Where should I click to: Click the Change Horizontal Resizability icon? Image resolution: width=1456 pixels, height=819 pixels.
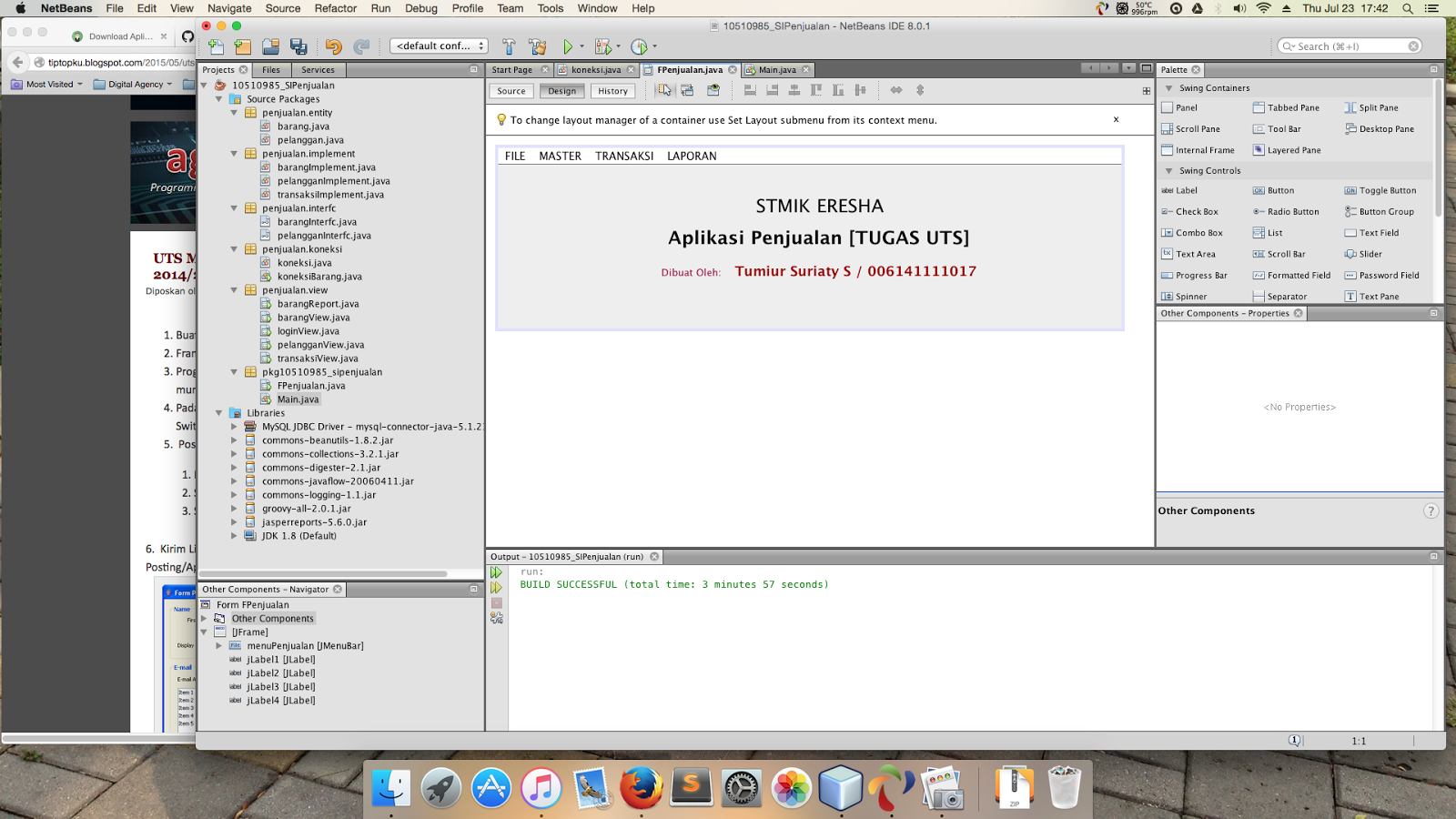pyautogui.click(x=896, y=90)
